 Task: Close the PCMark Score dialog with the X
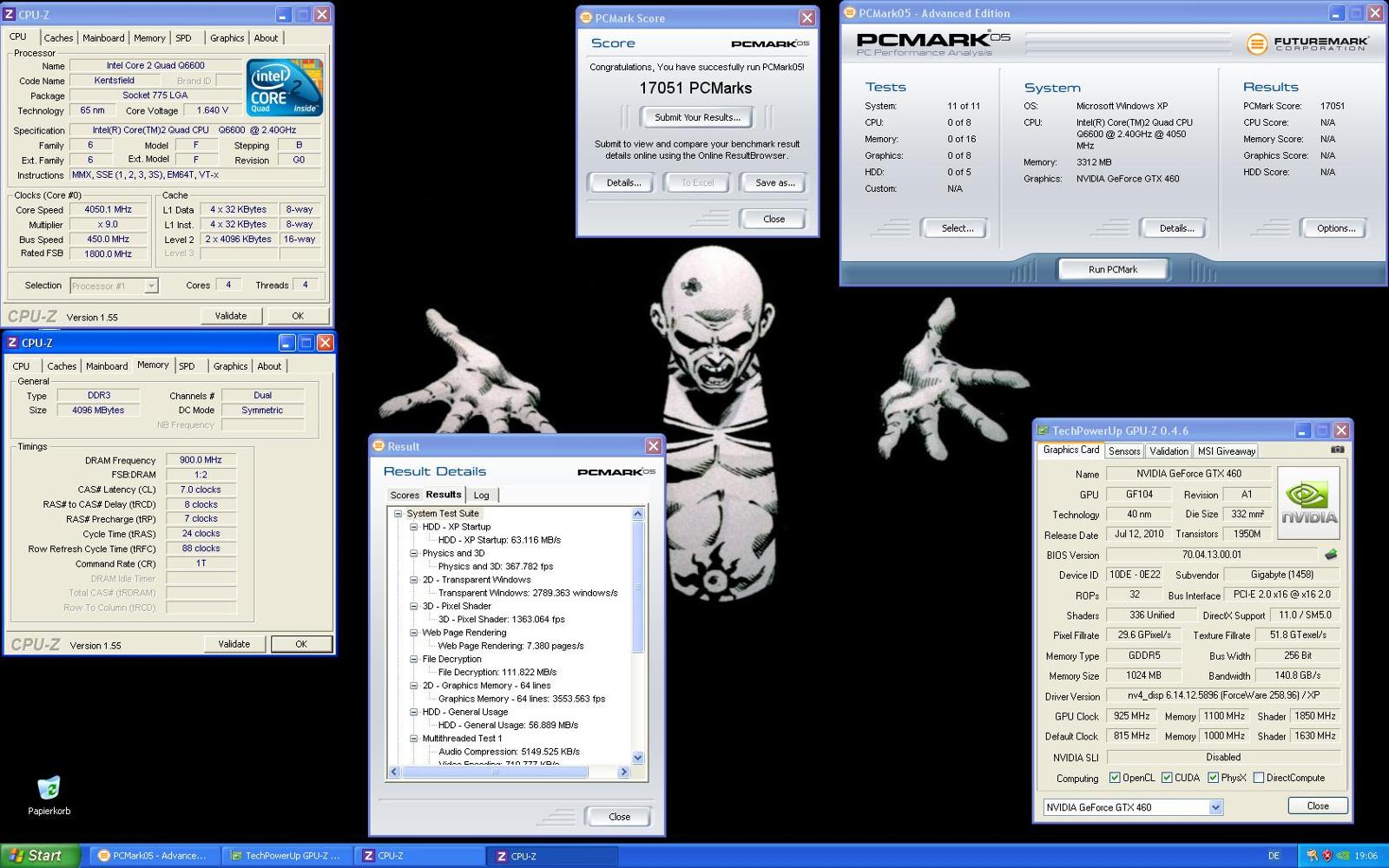click(806, 17)
